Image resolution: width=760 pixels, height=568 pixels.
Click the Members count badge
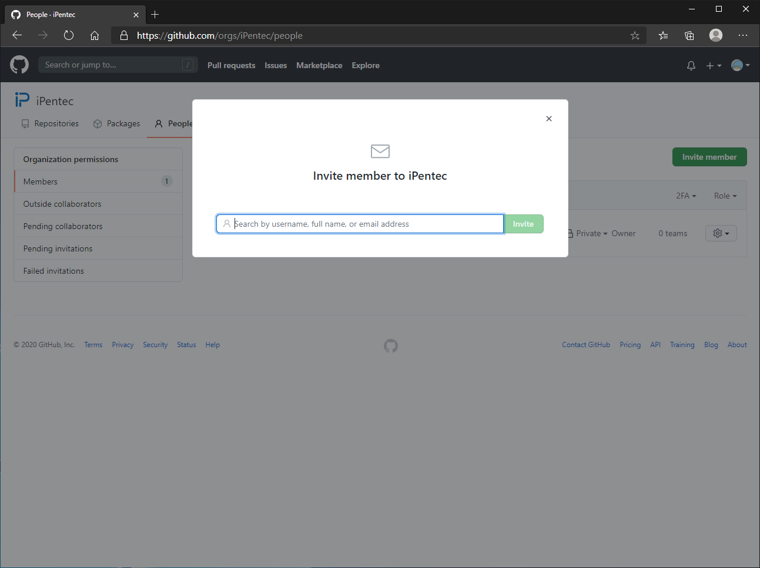[x=166, y=181]
